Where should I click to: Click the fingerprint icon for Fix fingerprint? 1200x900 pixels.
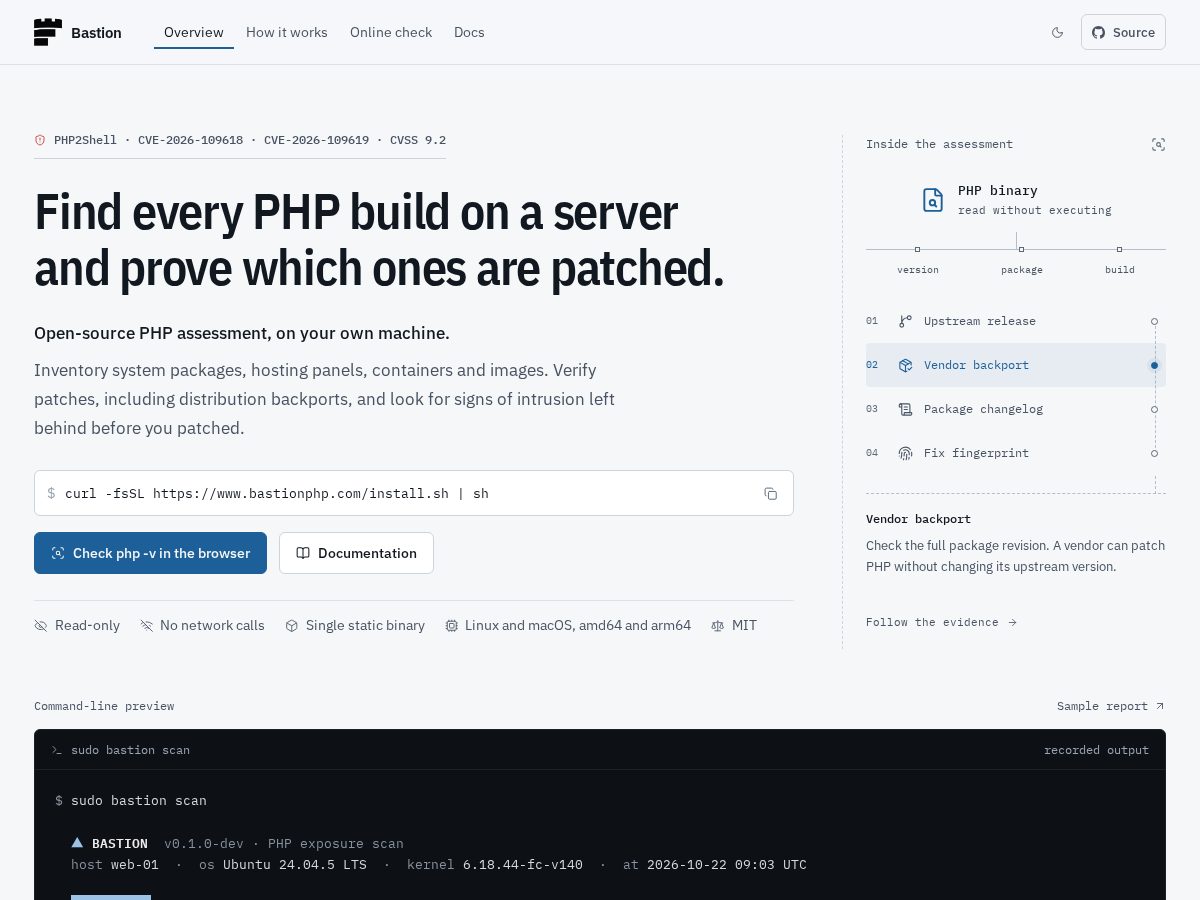905,453
